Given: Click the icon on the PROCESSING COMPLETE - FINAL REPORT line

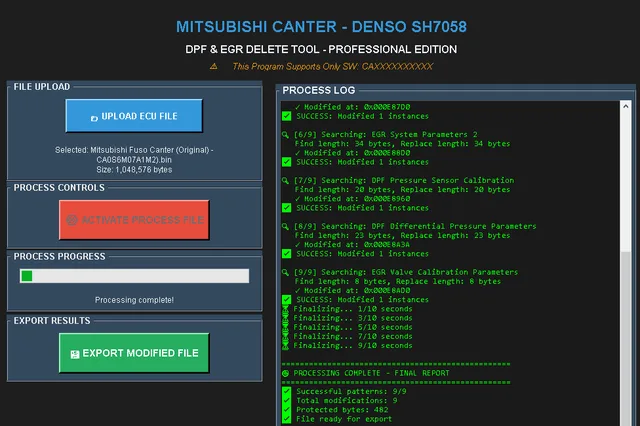Looking at the screenshot, I should tap(285, 373).
